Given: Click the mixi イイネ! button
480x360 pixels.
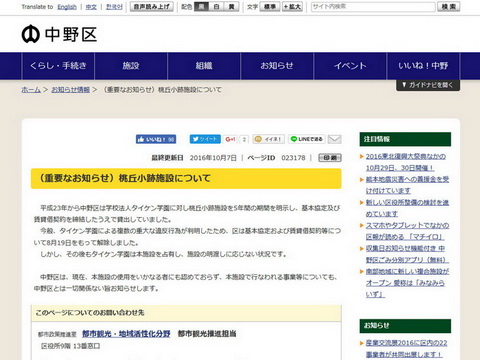Looking at the screenshot, I should click(268, 139).
